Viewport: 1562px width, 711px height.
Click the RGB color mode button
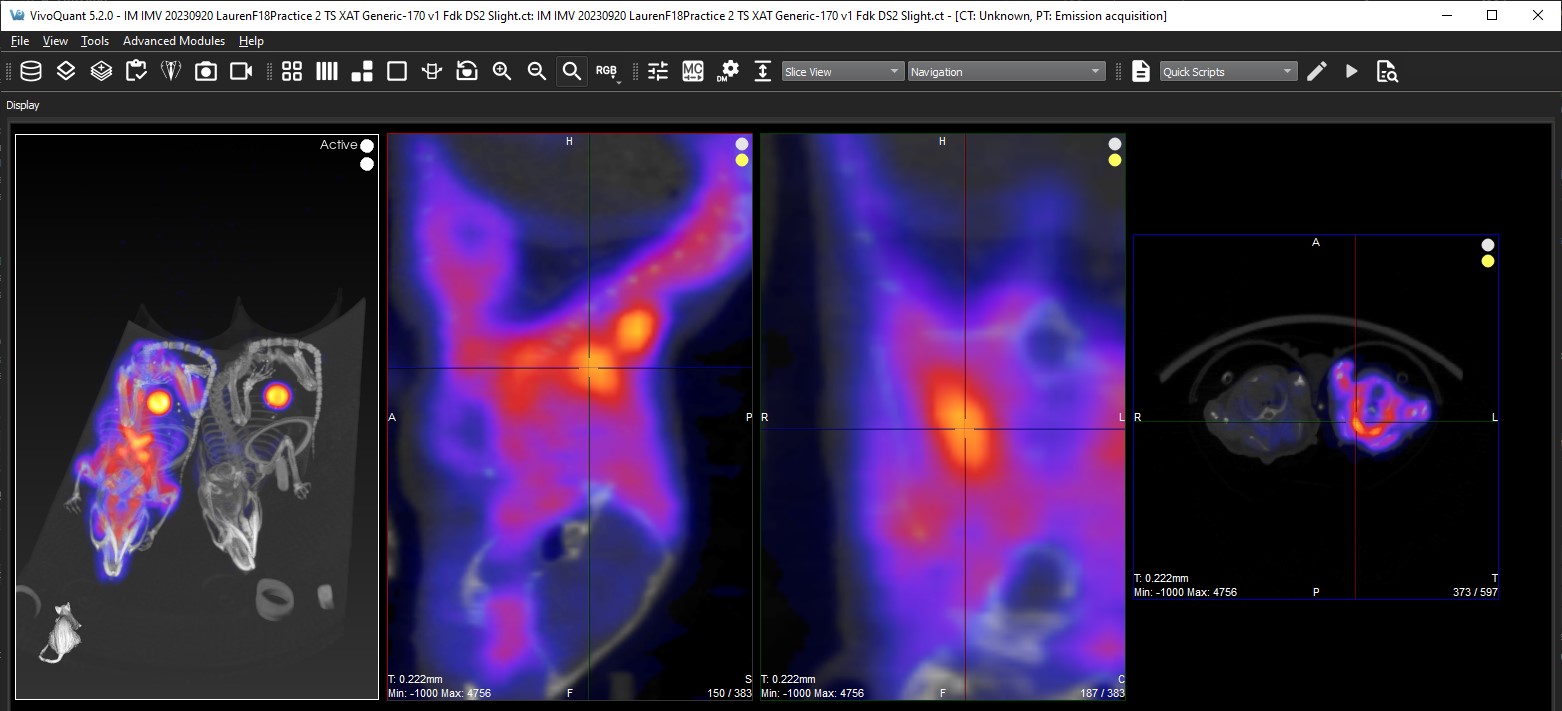(x=606, y=71)
